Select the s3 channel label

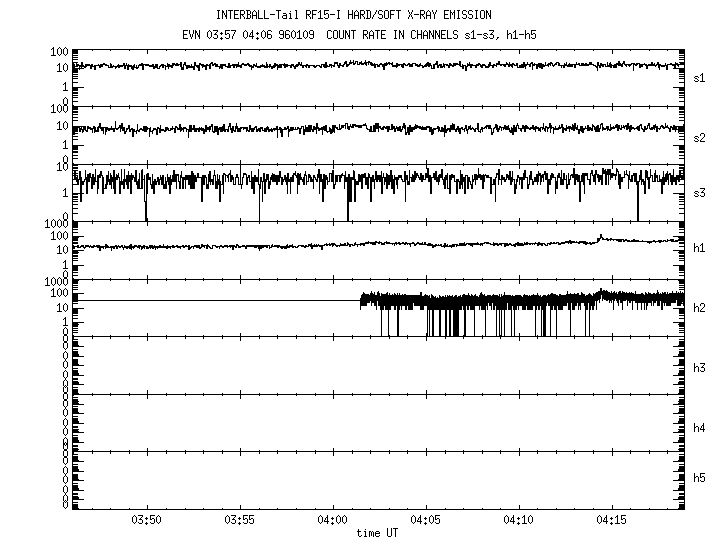pos(700,193)
